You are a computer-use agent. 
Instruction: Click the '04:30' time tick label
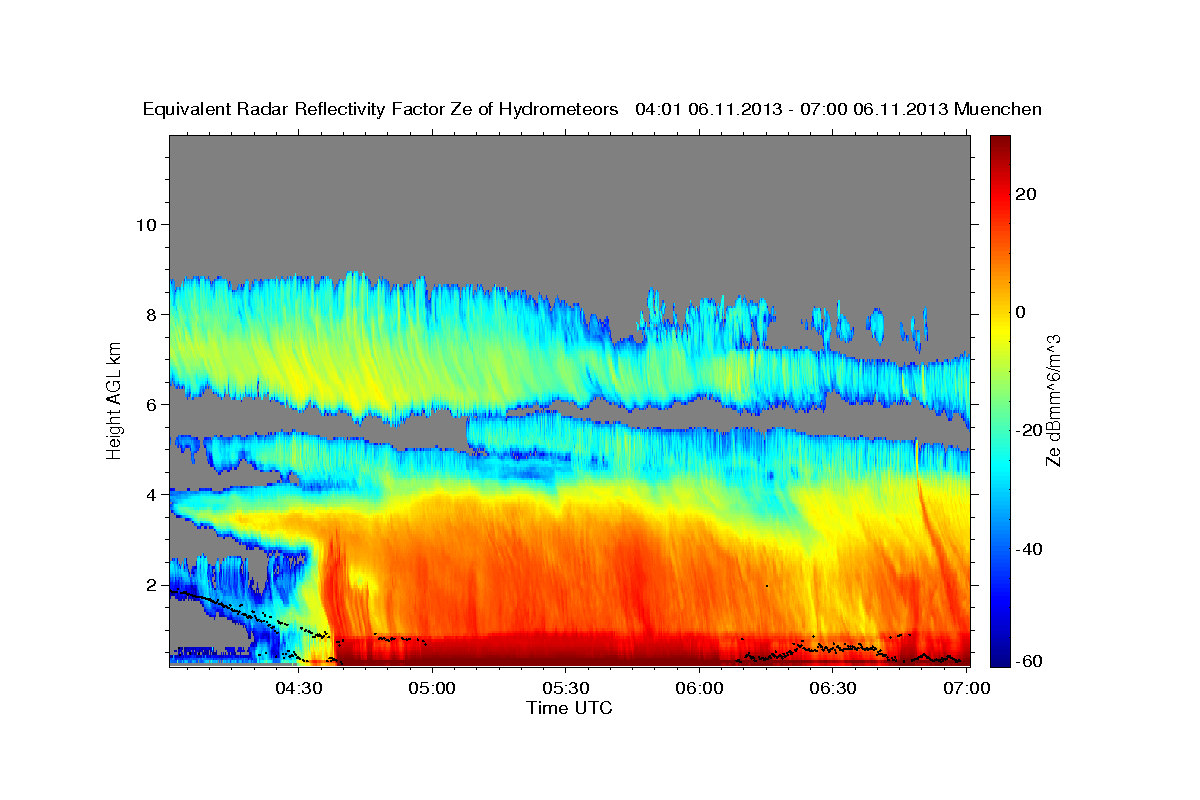pyautogui.click(x=298, y=688)
